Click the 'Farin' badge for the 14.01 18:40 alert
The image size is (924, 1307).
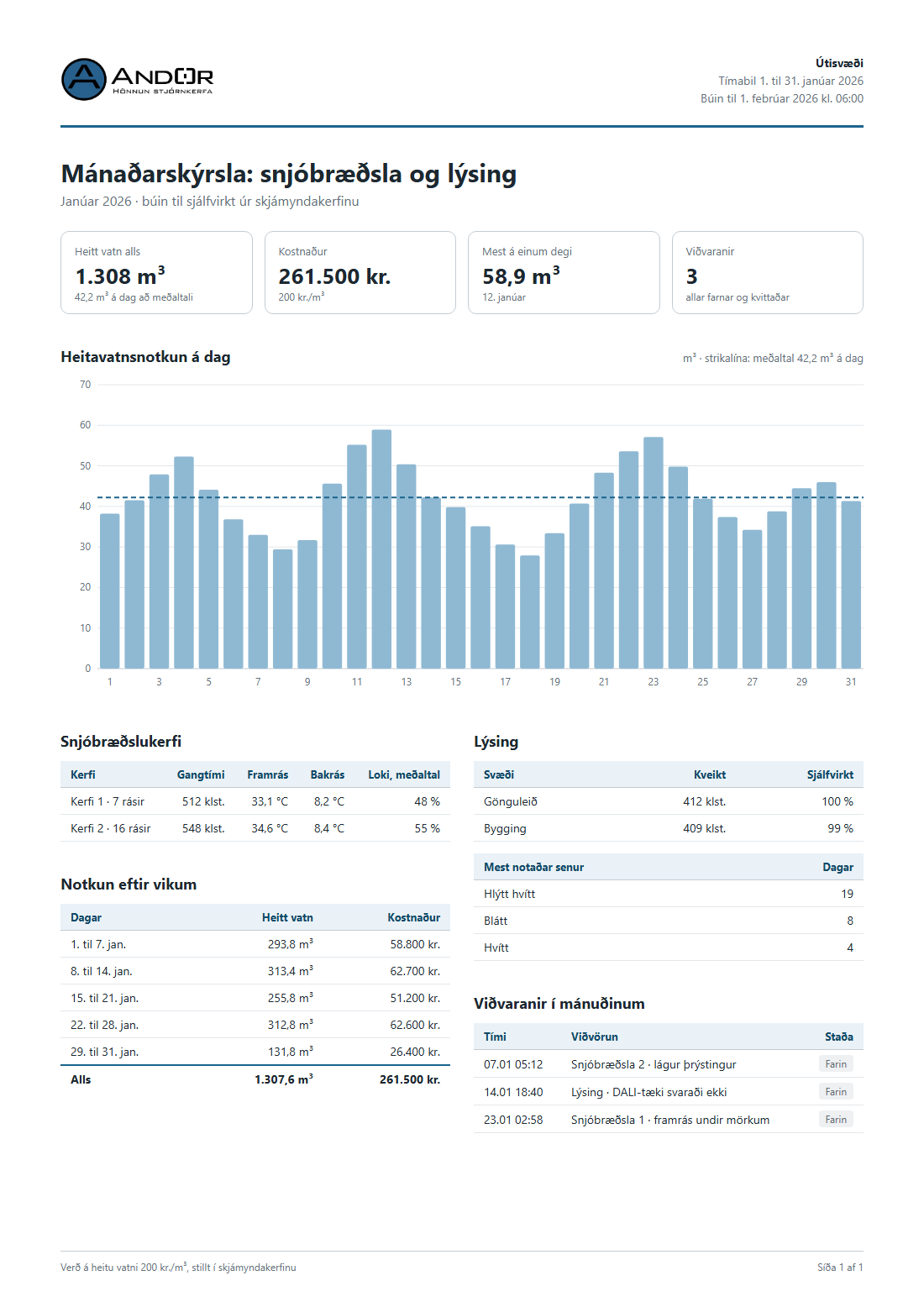click(836, 1092)
